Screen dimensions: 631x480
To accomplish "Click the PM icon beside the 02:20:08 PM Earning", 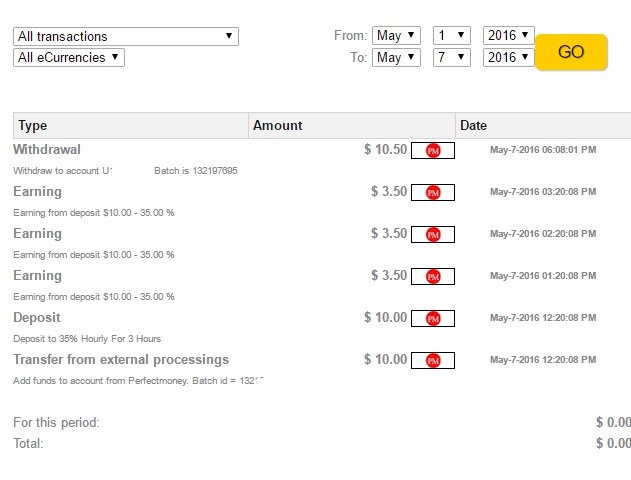I will pos(433,234).
